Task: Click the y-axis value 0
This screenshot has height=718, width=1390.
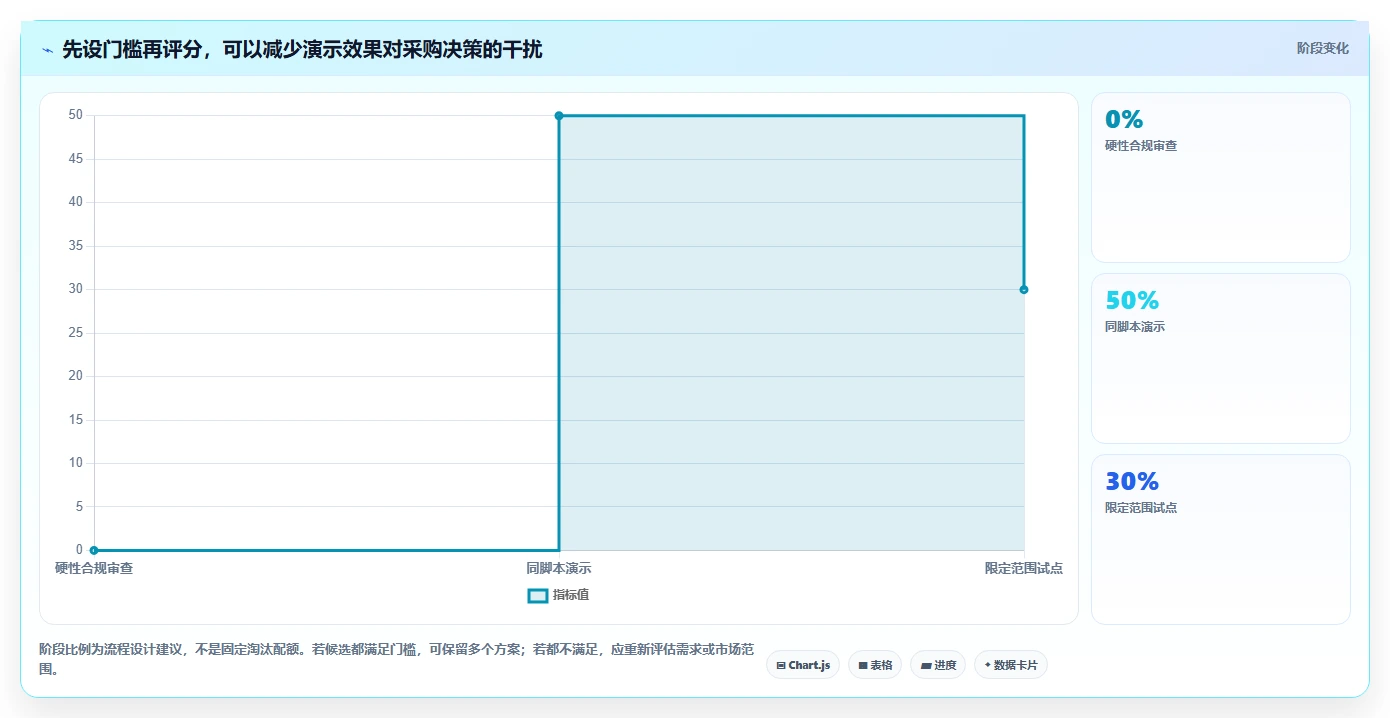Action: [80, 550]
